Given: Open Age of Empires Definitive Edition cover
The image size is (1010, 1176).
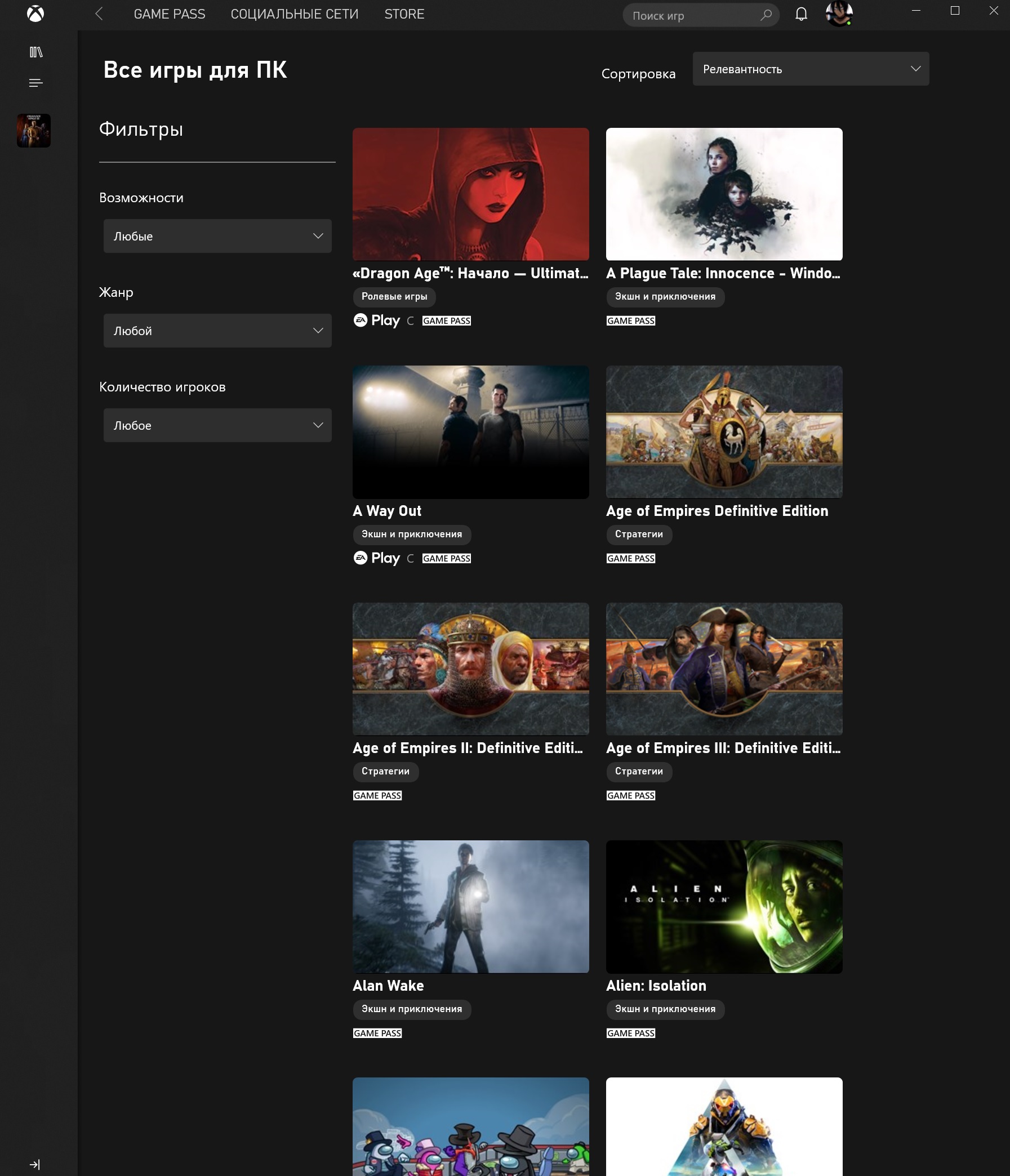Looking at the screenshot, I should tap(724, 432).
